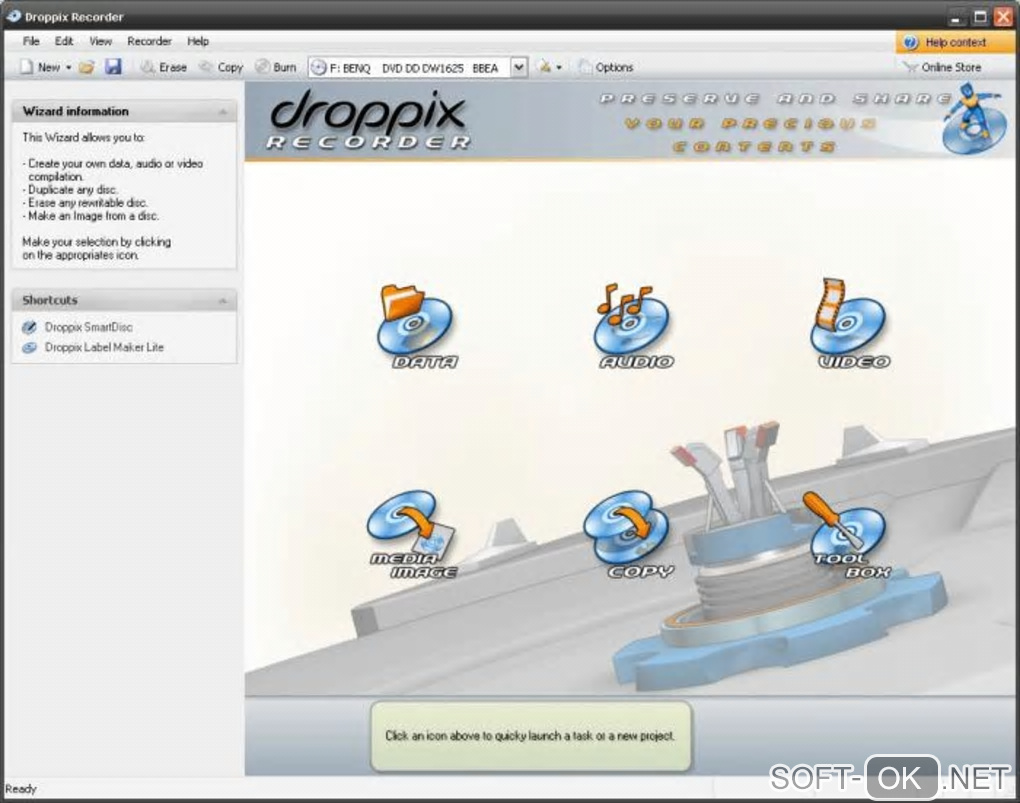This screenshot has height=803, width=1020.
Task: Open the Help menu
Action: (x=198, y=41)
